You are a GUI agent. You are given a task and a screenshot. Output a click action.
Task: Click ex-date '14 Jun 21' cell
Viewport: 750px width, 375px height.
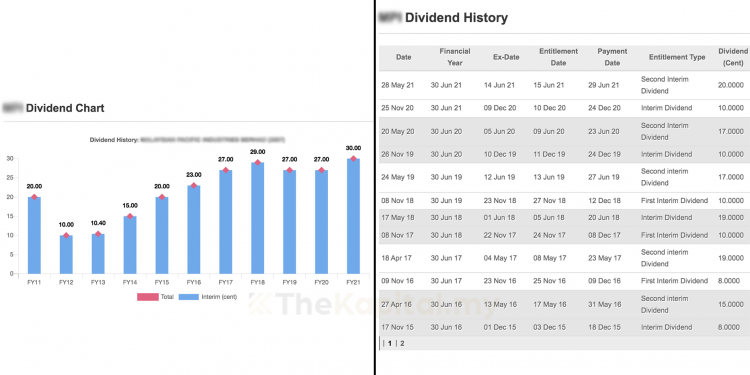[499, 85]
